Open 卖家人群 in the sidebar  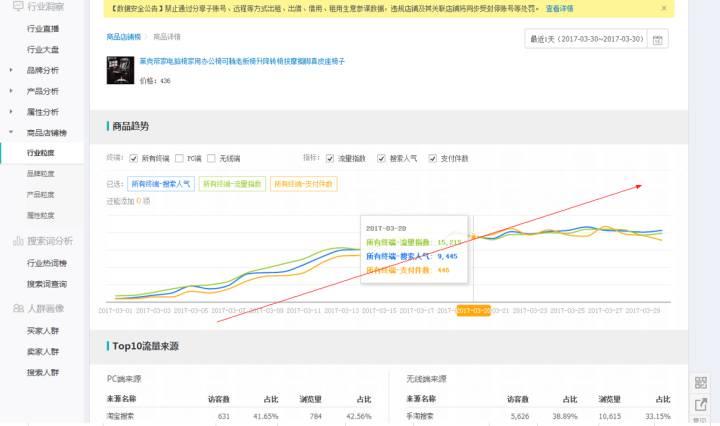[x=43, y=352]
